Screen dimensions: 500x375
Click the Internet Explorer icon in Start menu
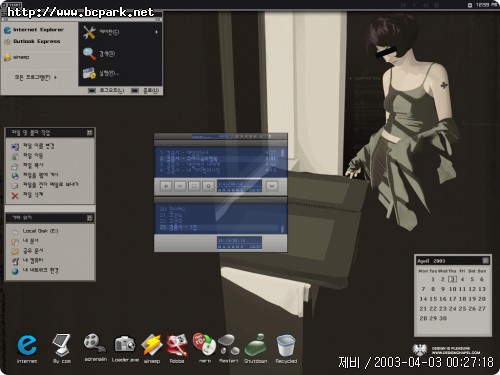pos(7,30)
